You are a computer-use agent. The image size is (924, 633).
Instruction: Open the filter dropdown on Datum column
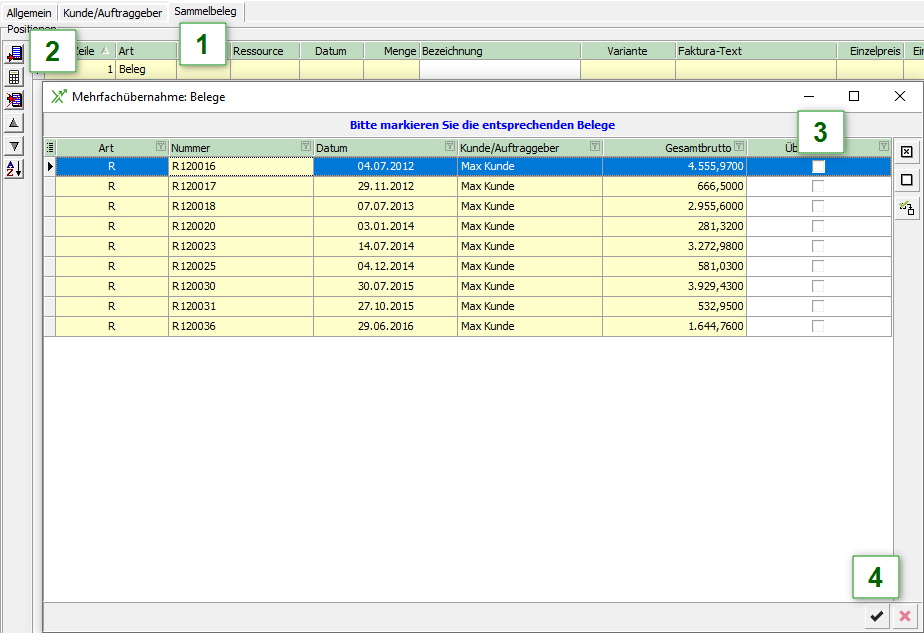tap(449, 147)
